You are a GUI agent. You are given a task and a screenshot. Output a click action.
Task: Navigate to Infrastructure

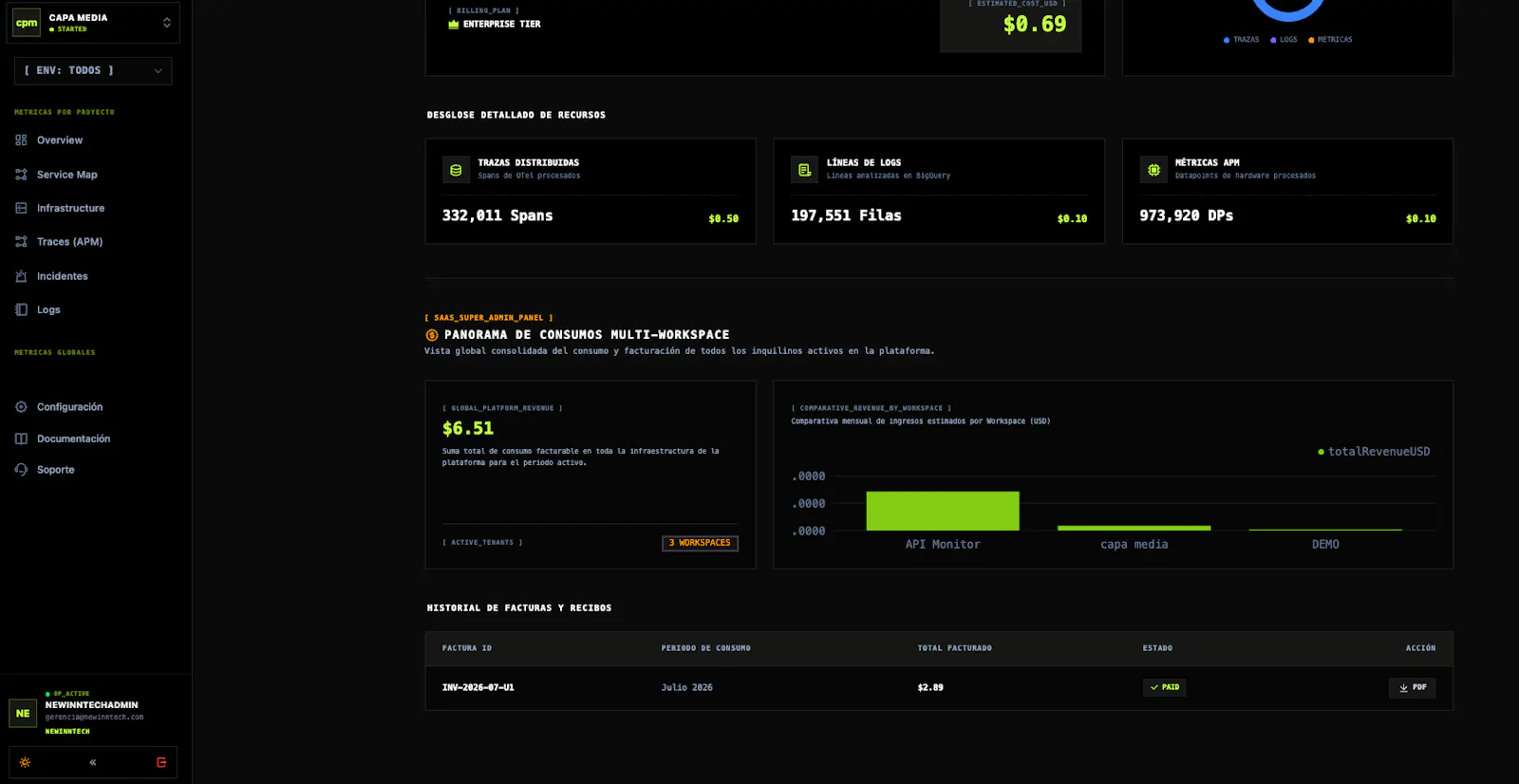pyautogui.click(x=70, y=208)
